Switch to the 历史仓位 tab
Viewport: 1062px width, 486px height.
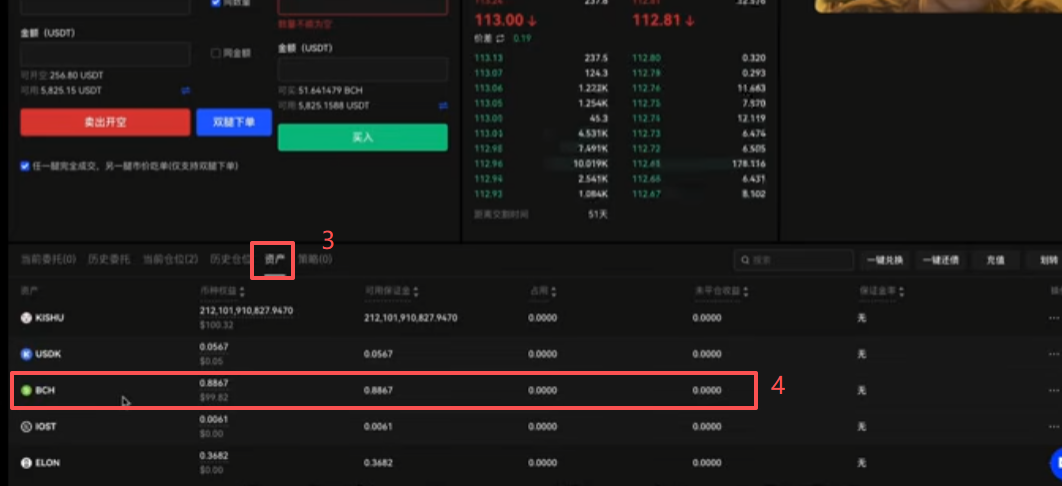tap(230, 259)
